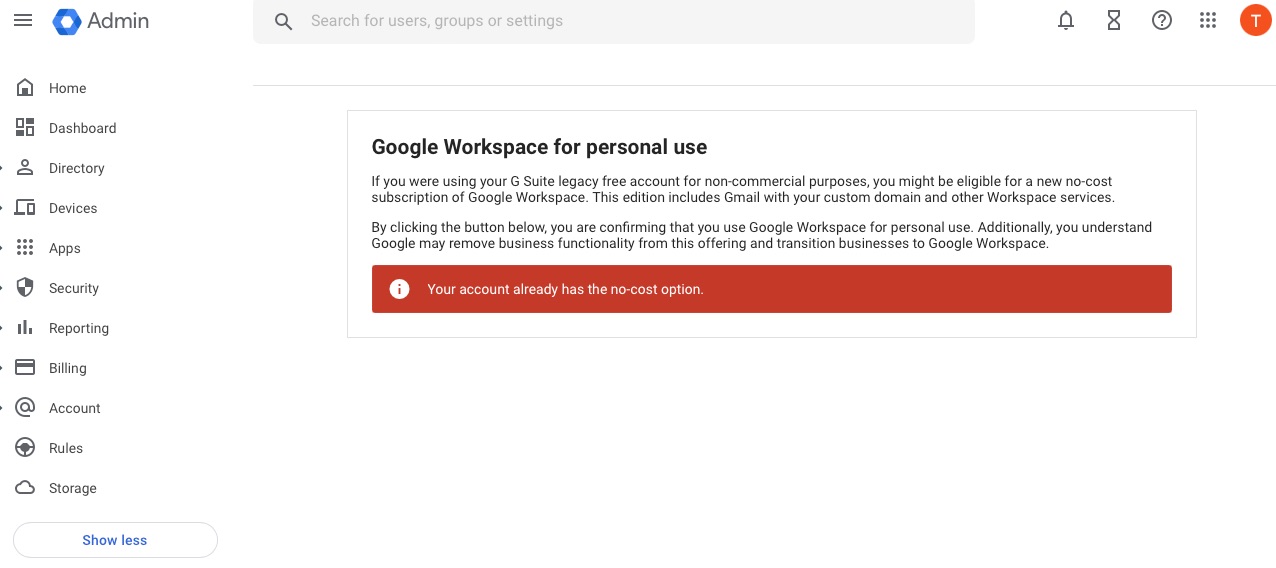This screenshot has height=568, width=1276.
Task: Select the Security menu label
Action: pyautogui.click(x=74, y=288)
